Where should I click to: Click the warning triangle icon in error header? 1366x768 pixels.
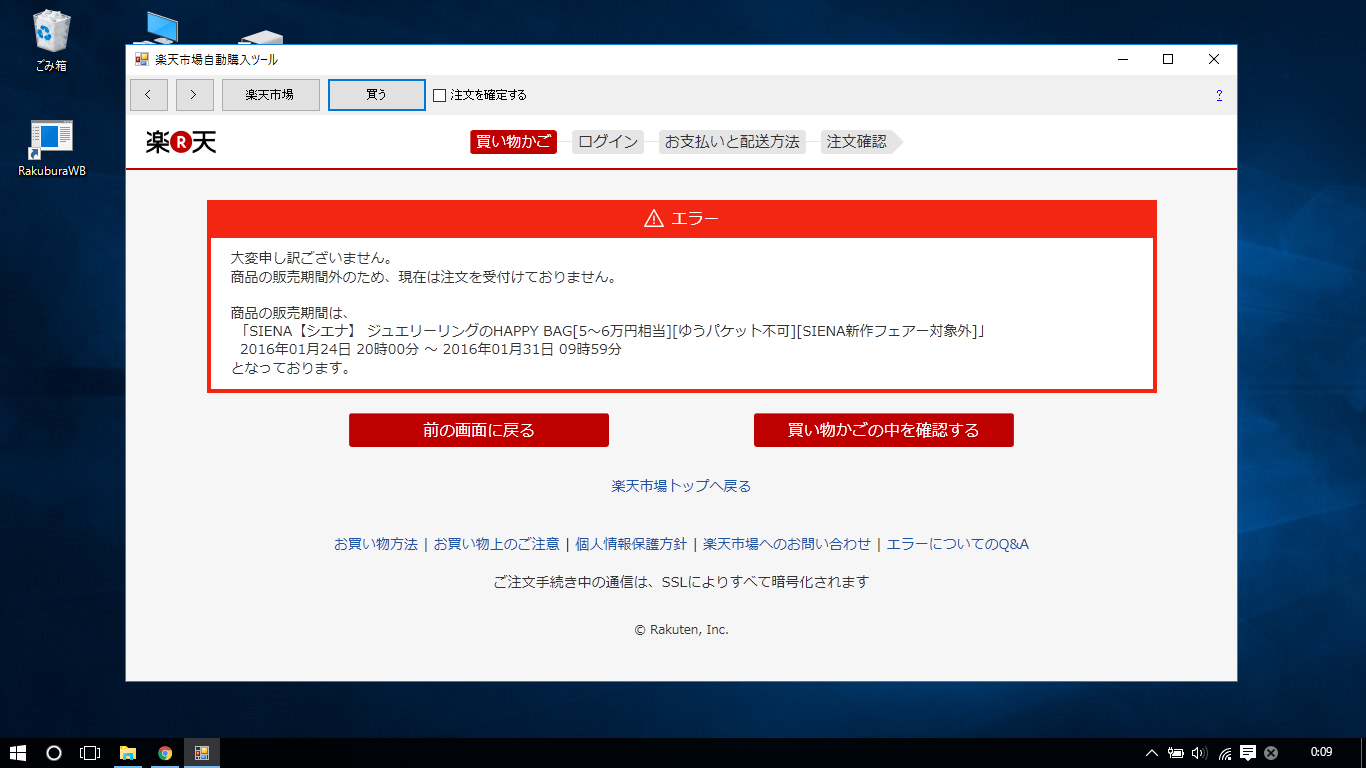click(x=654, y=218)
